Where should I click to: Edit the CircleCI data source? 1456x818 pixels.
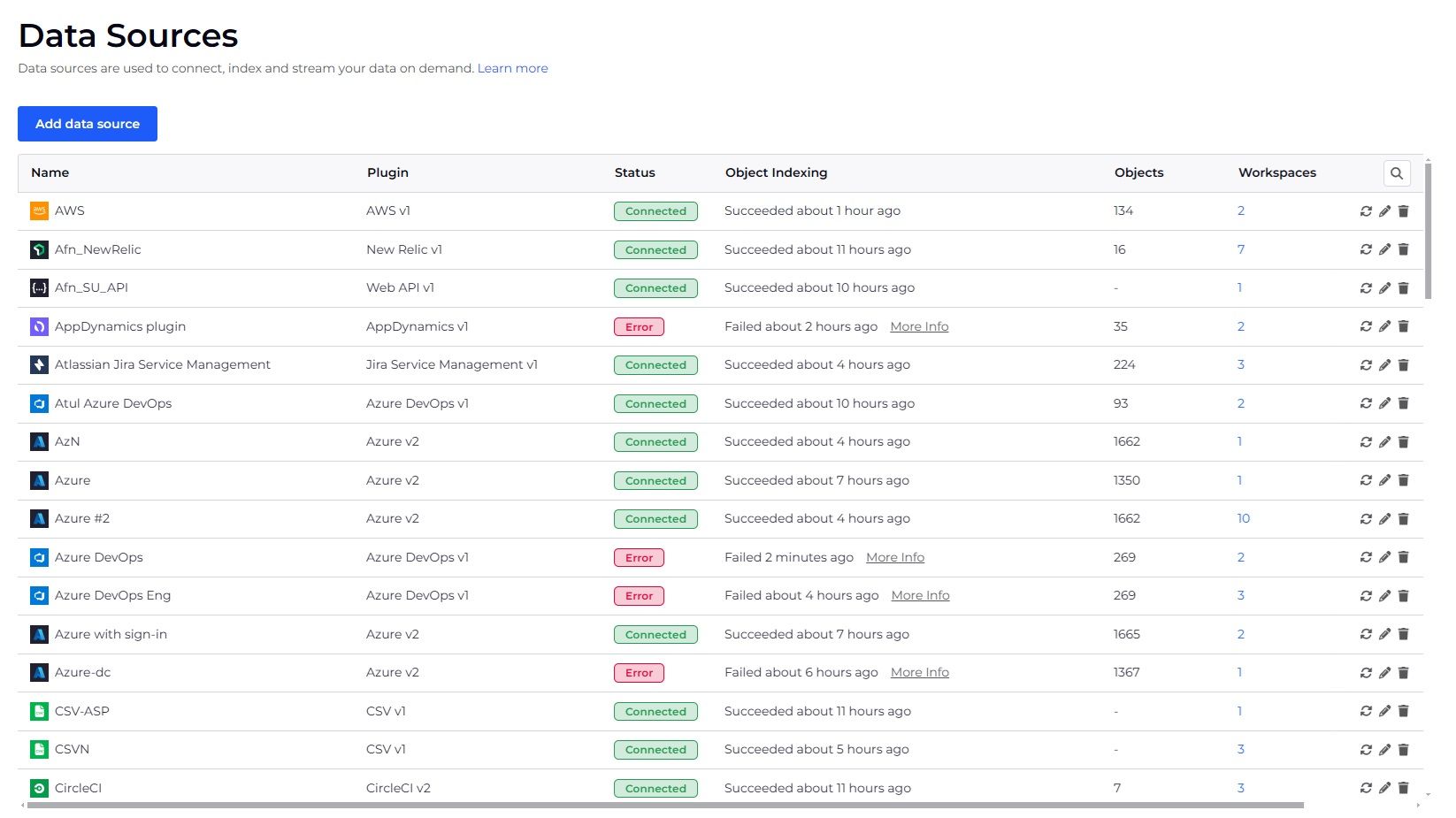pos(1384,788)
